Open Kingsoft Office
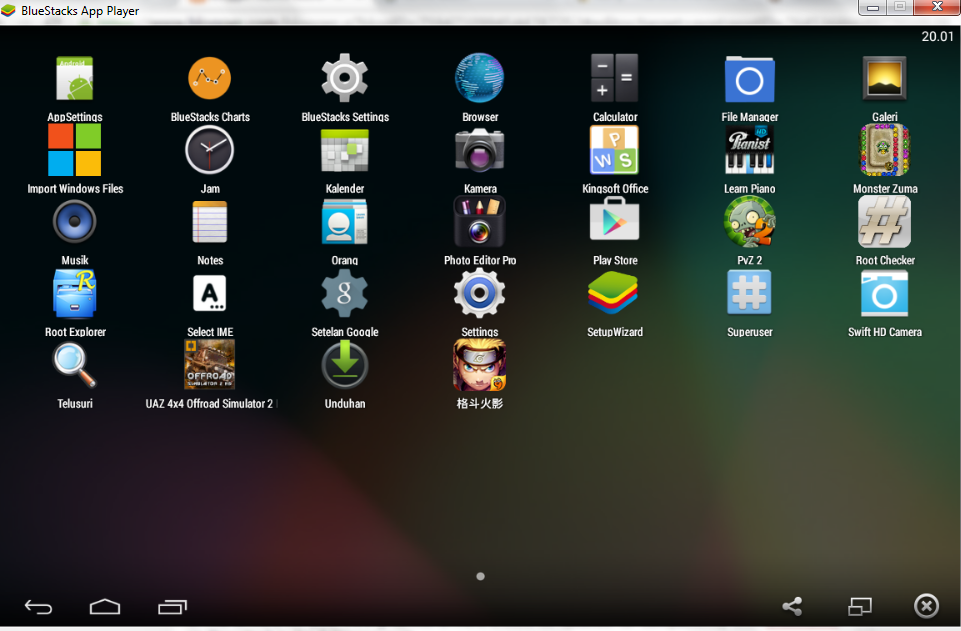 [x=614, y=150]
